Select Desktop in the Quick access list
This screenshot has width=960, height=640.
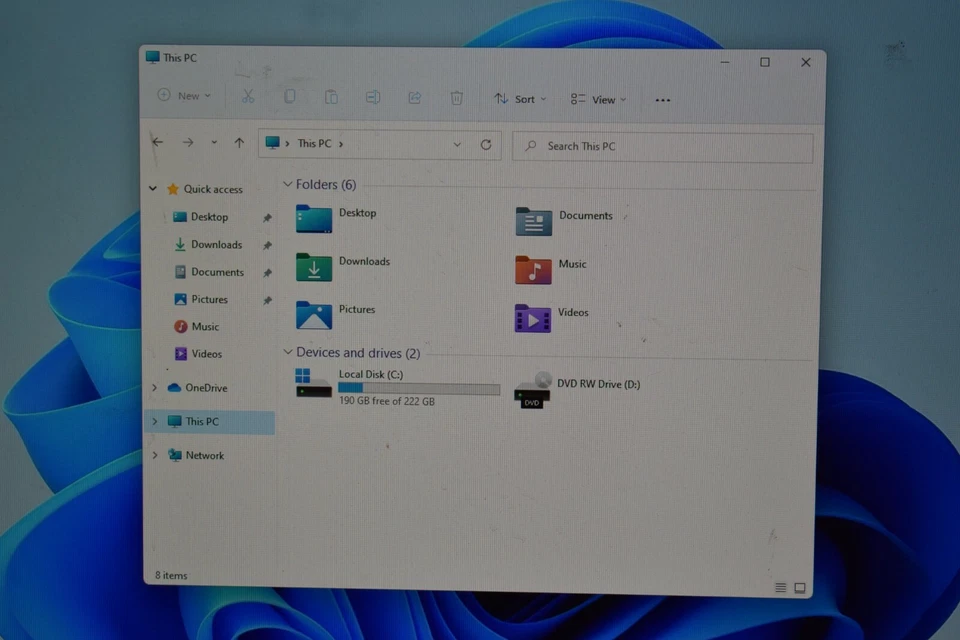click(209, 217)
